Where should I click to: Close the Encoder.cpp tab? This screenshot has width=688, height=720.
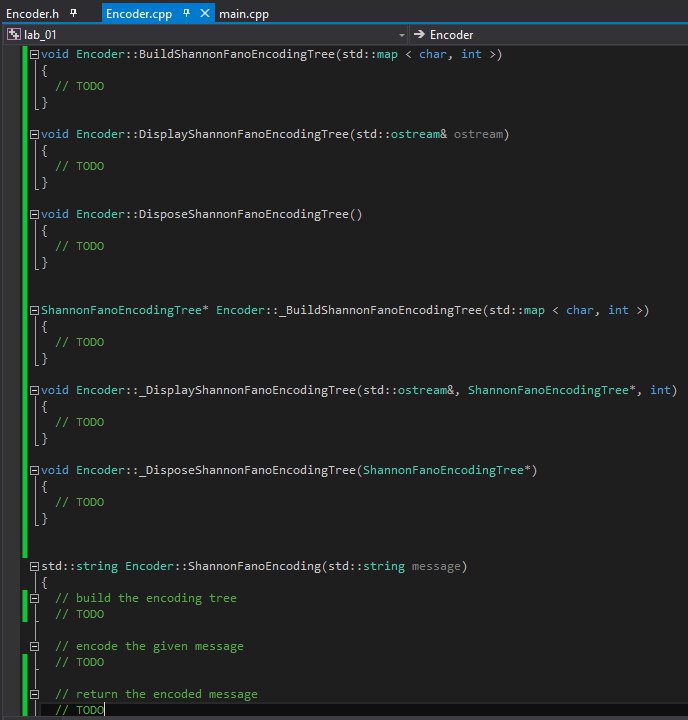pos(205,13)
